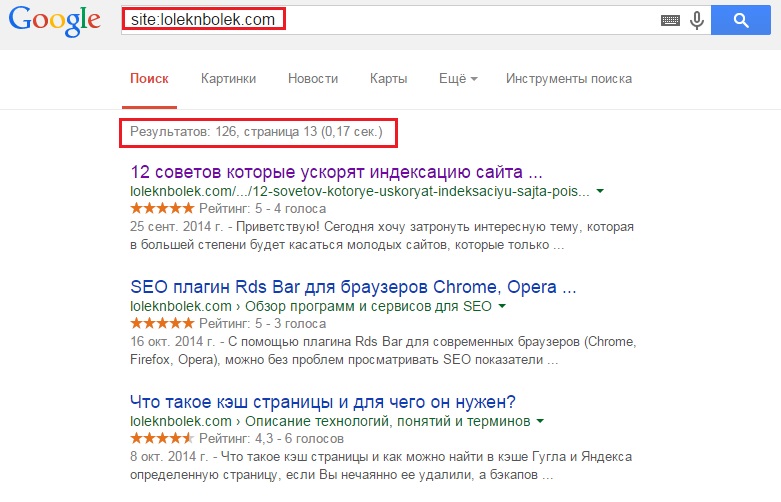Open the Новости tab
The image size is (781, 502).
click(313, 79)
